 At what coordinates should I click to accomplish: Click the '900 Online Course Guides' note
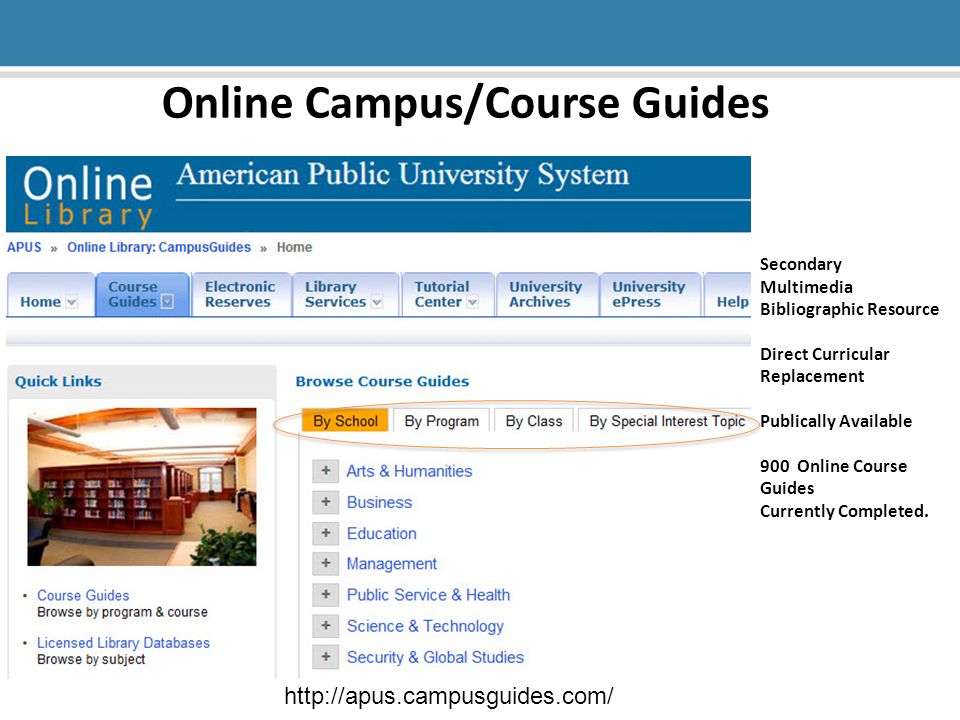coord(834,477)
